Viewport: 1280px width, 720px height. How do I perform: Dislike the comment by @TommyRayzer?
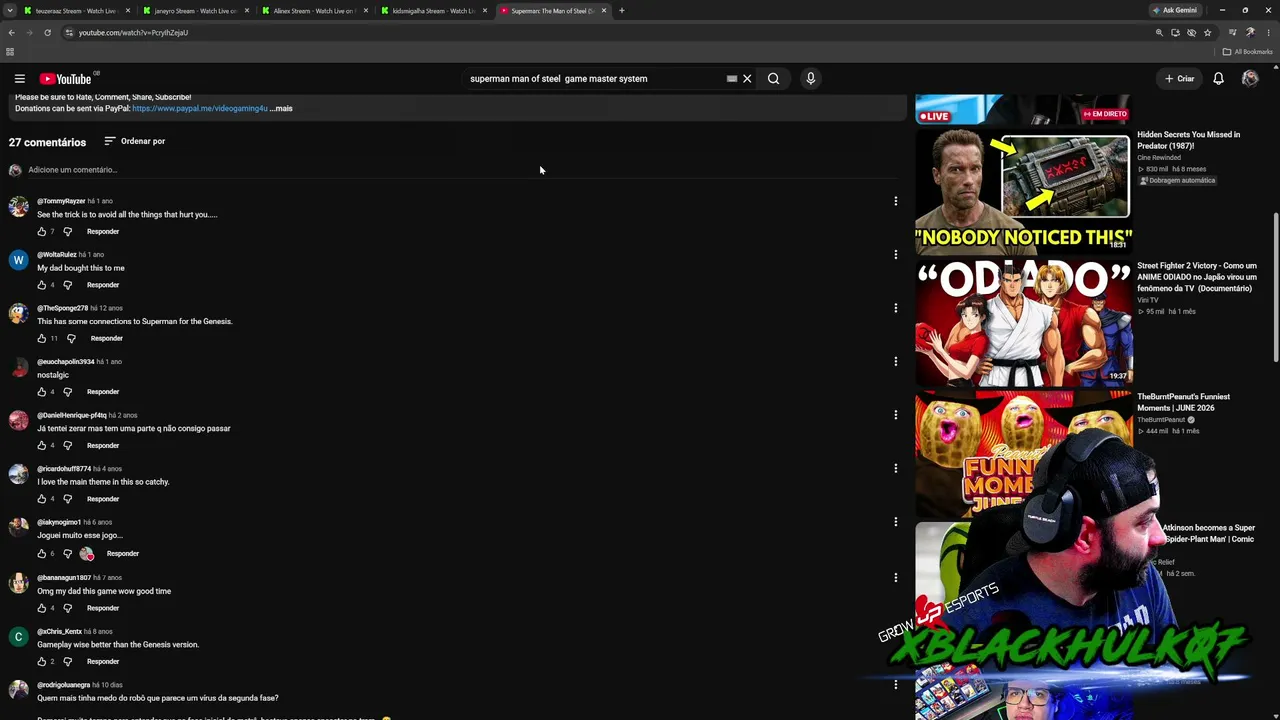[x=68, y=232]
